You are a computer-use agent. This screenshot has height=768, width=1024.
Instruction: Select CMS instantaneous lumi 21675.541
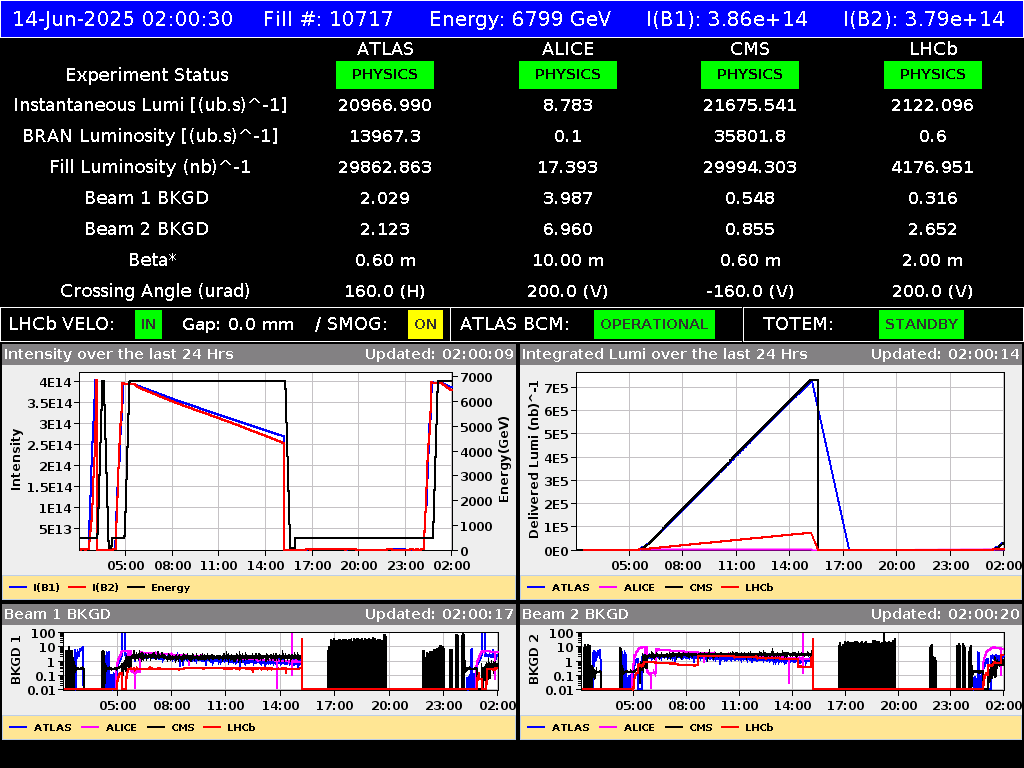750,105
